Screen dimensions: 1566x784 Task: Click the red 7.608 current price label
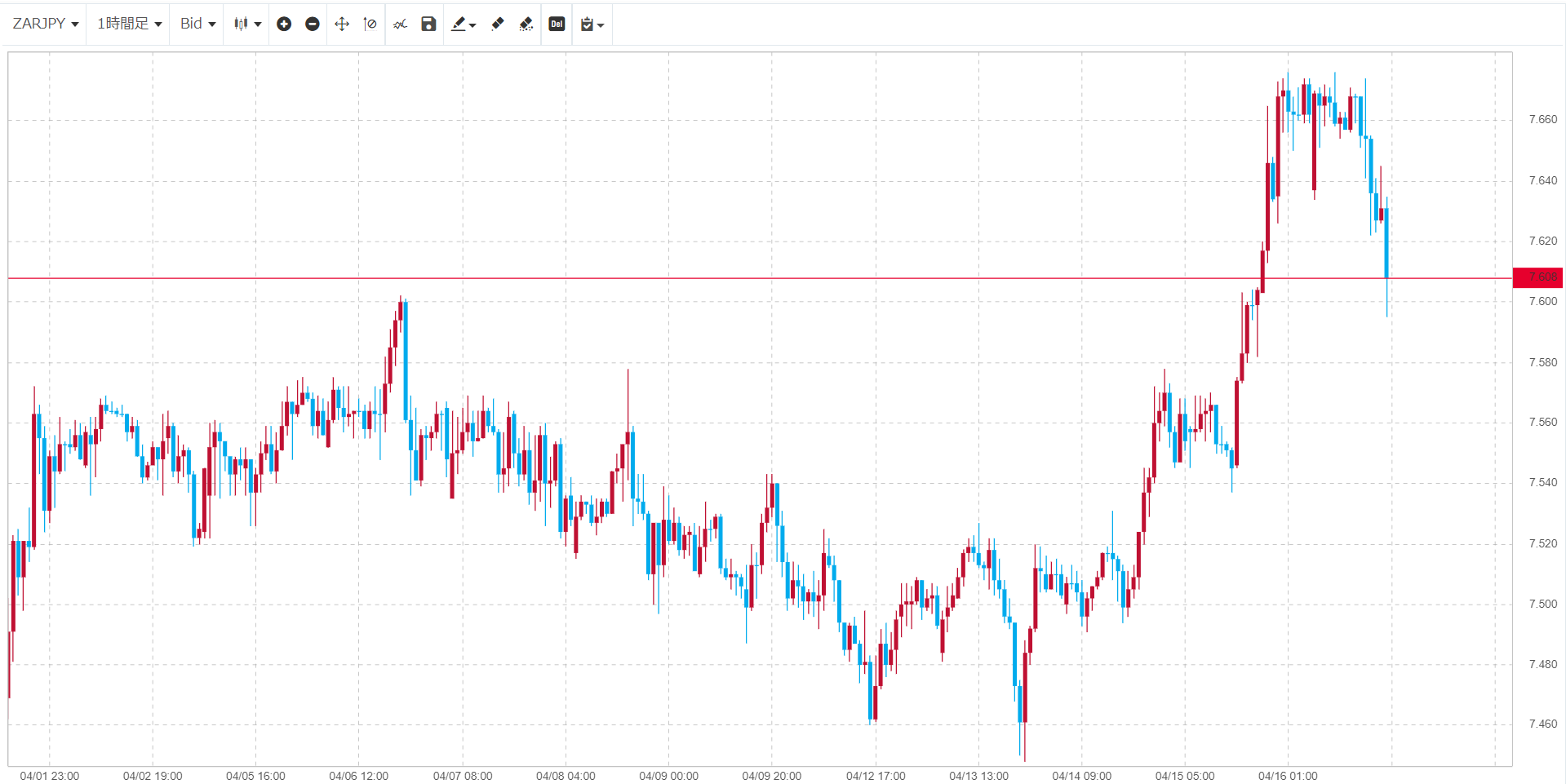click(x=1537, y=277)
